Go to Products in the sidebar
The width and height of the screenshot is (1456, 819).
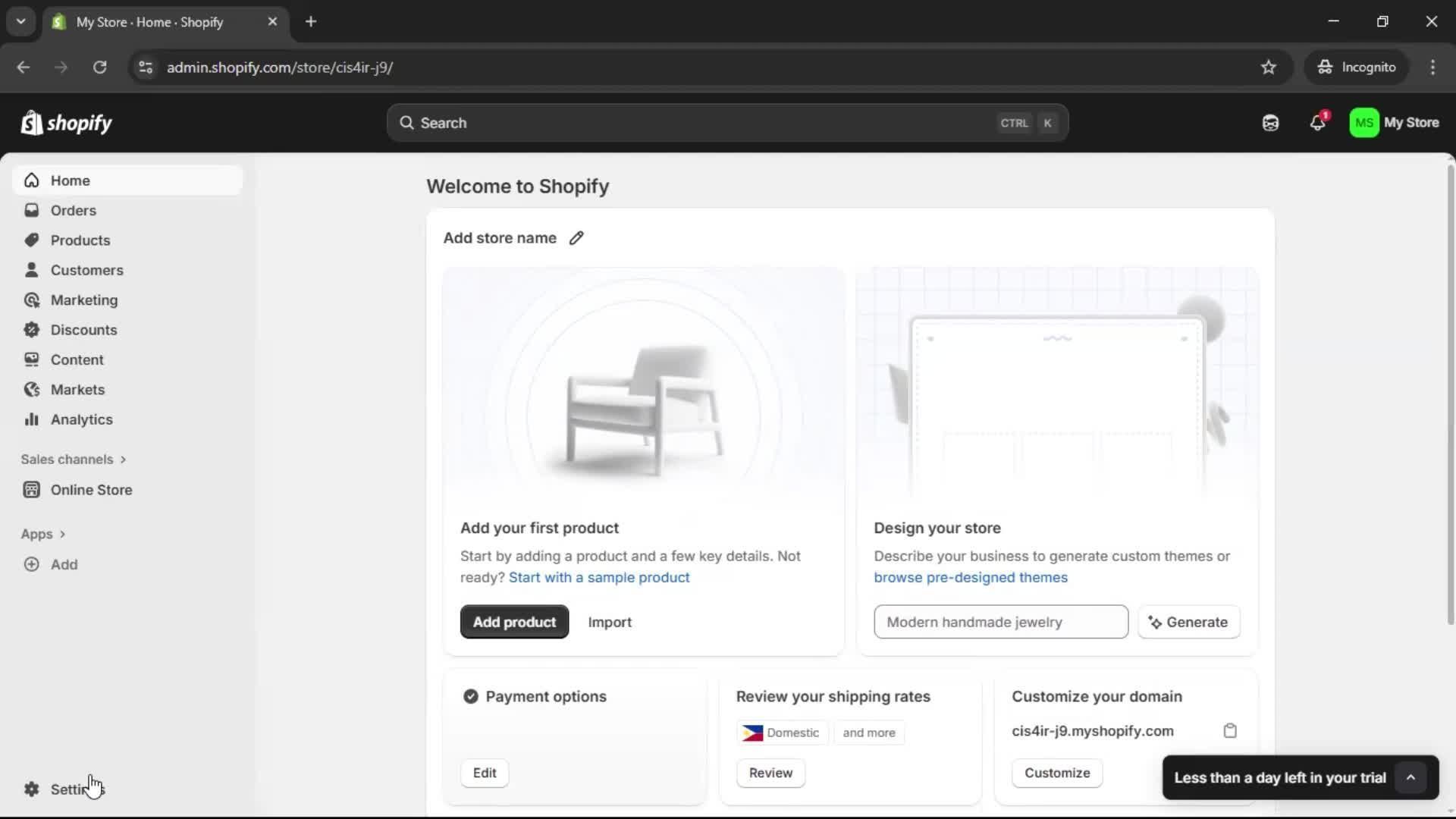point(80,240)
